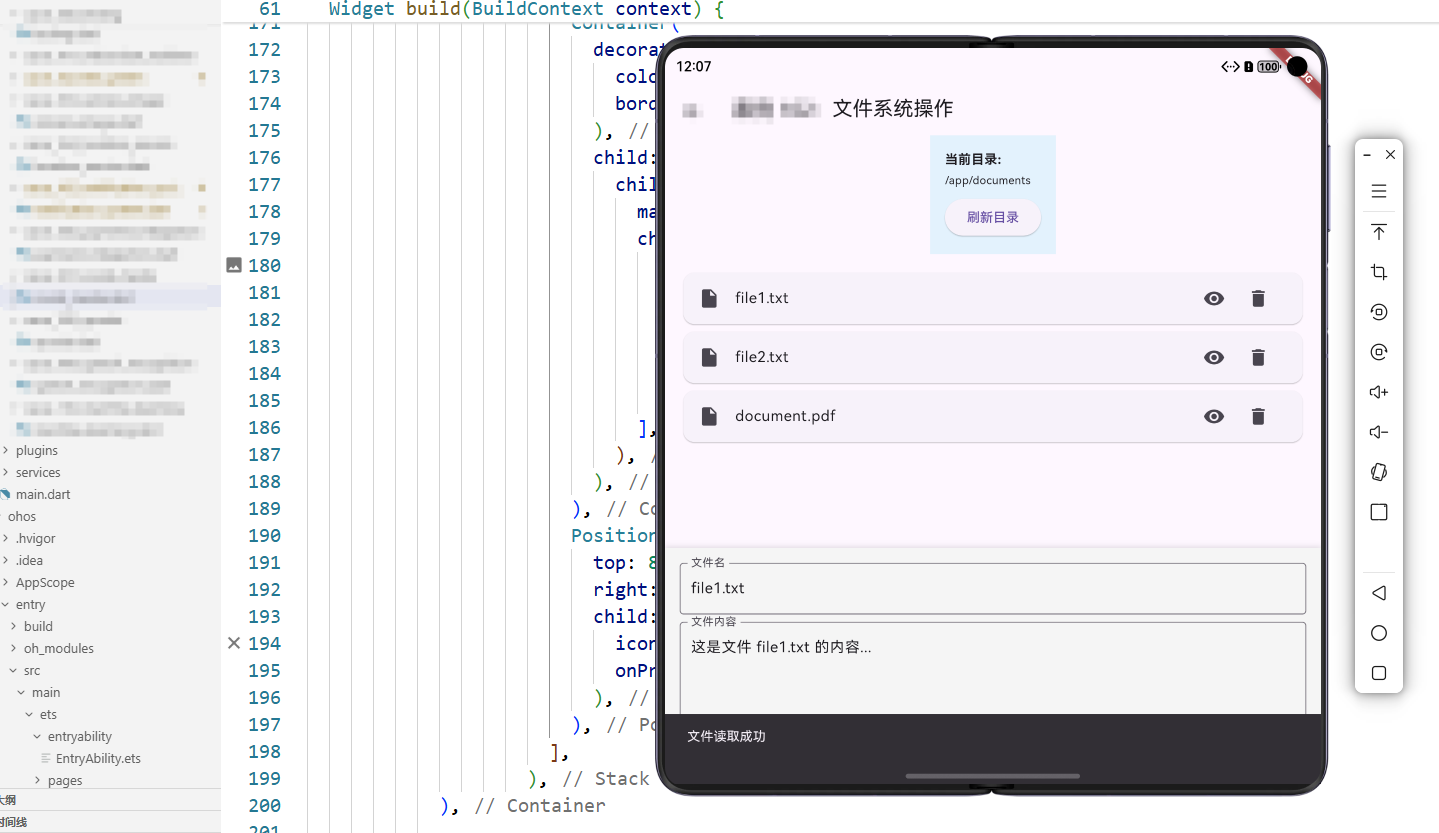
Task: Expand the pages folder
Action: (x=38, y=780)
